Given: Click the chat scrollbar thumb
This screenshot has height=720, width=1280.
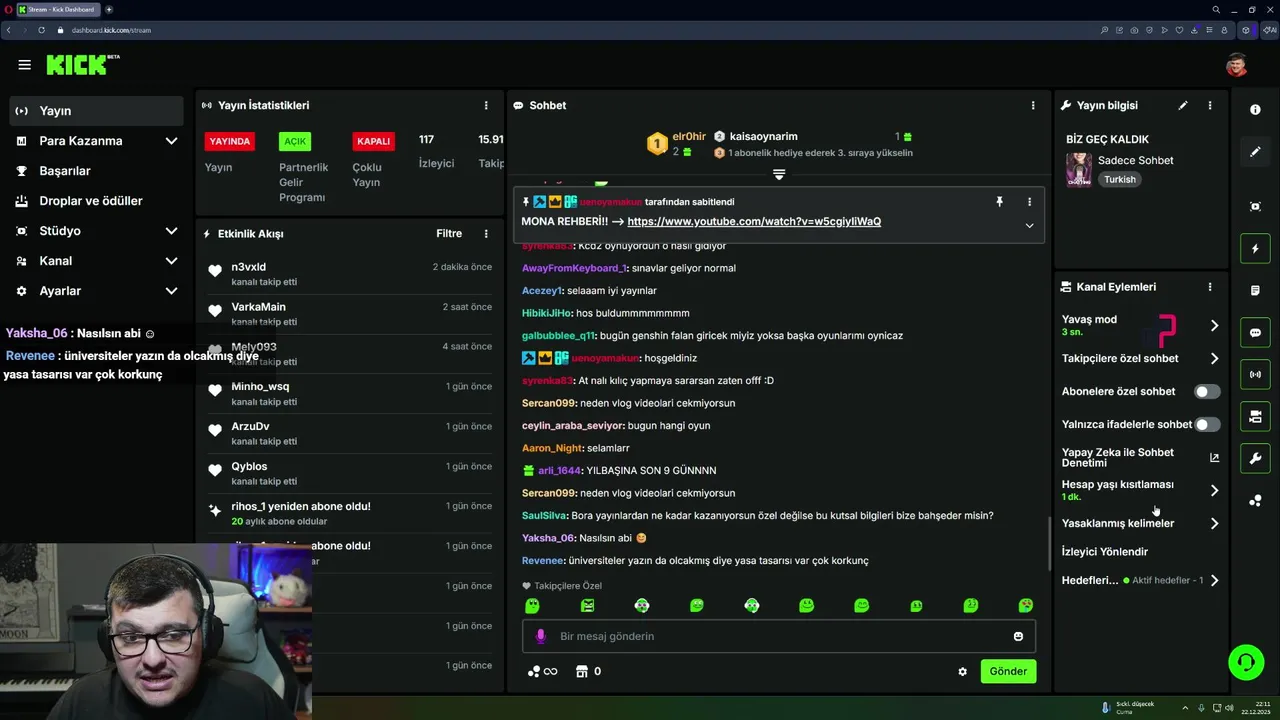Looking at the screenshot, I should pos(1048,543).
